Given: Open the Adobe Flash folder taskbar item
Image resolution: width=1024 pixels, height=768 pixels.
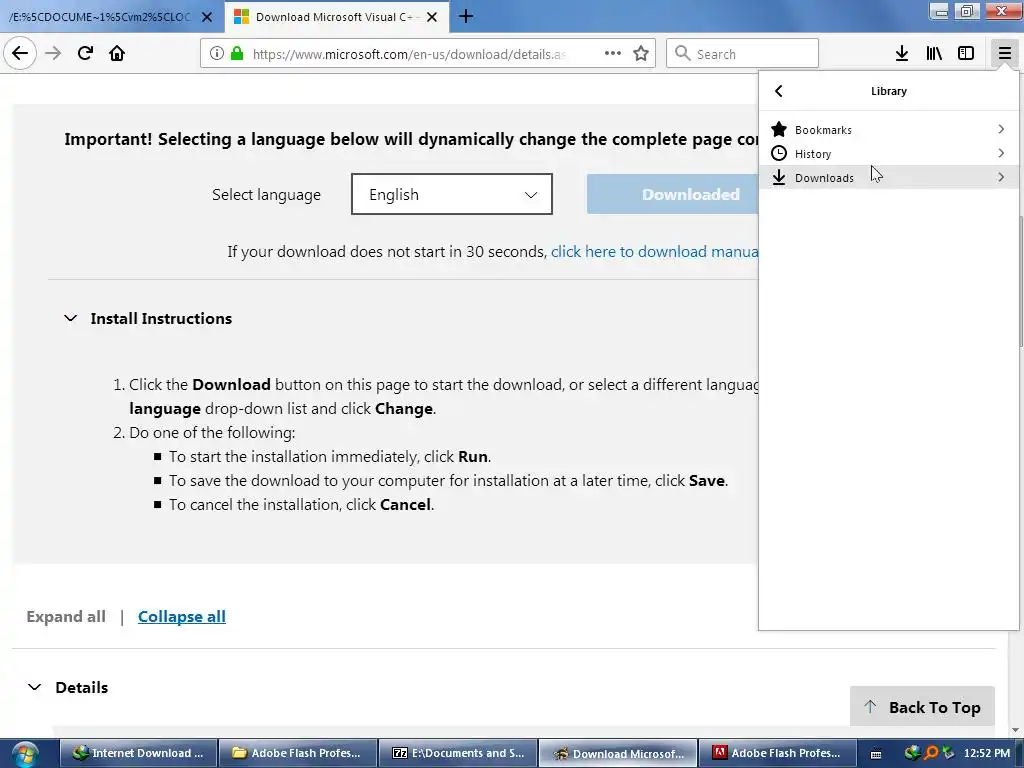Looking at the screenshot, I should [x=297, y=753].
